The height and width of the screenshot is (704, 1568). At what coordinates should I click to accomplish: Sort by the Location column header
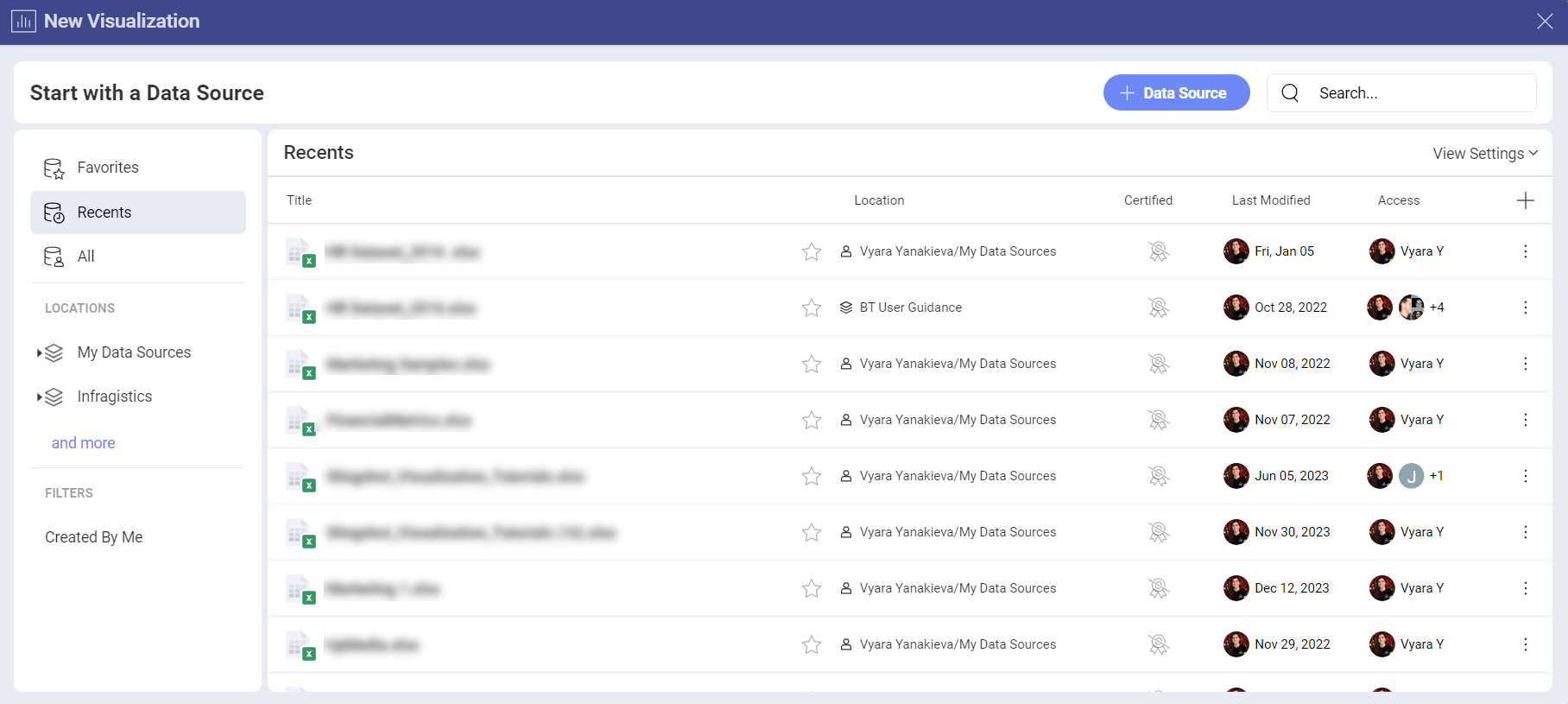[x=879, y=200]
